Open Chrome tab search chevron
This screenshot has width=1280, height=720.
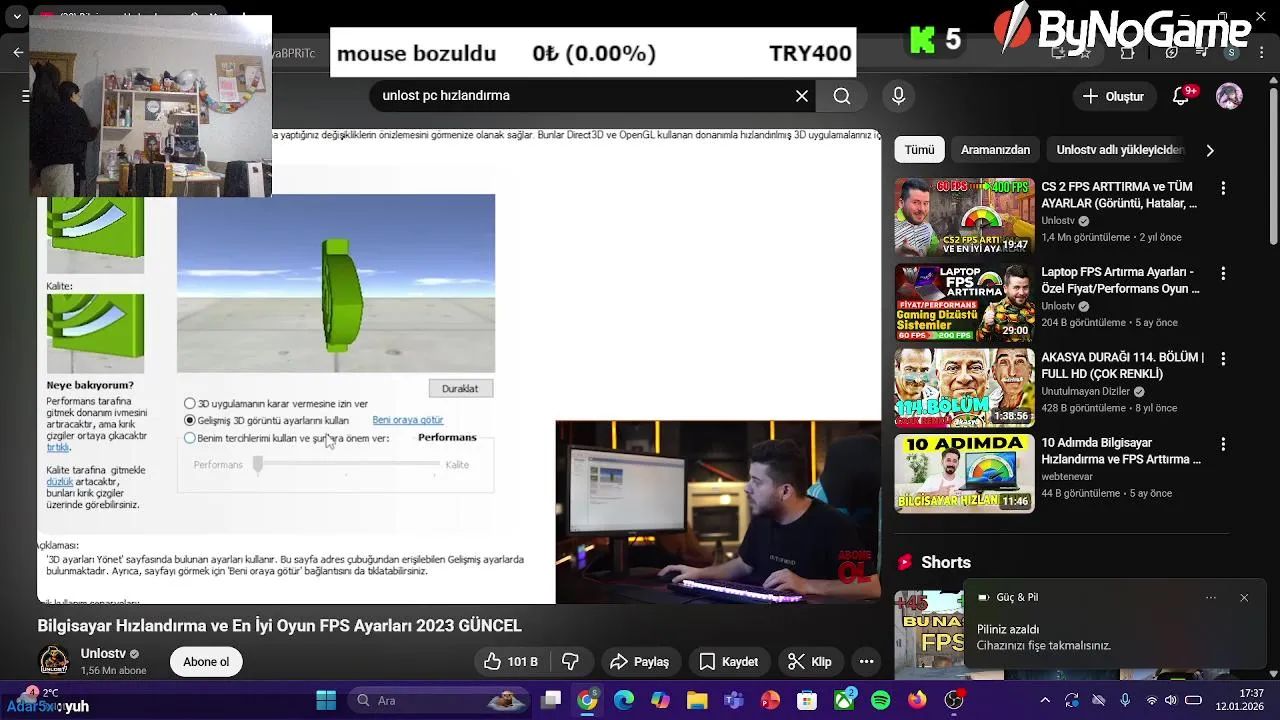[x=17, y=17]
